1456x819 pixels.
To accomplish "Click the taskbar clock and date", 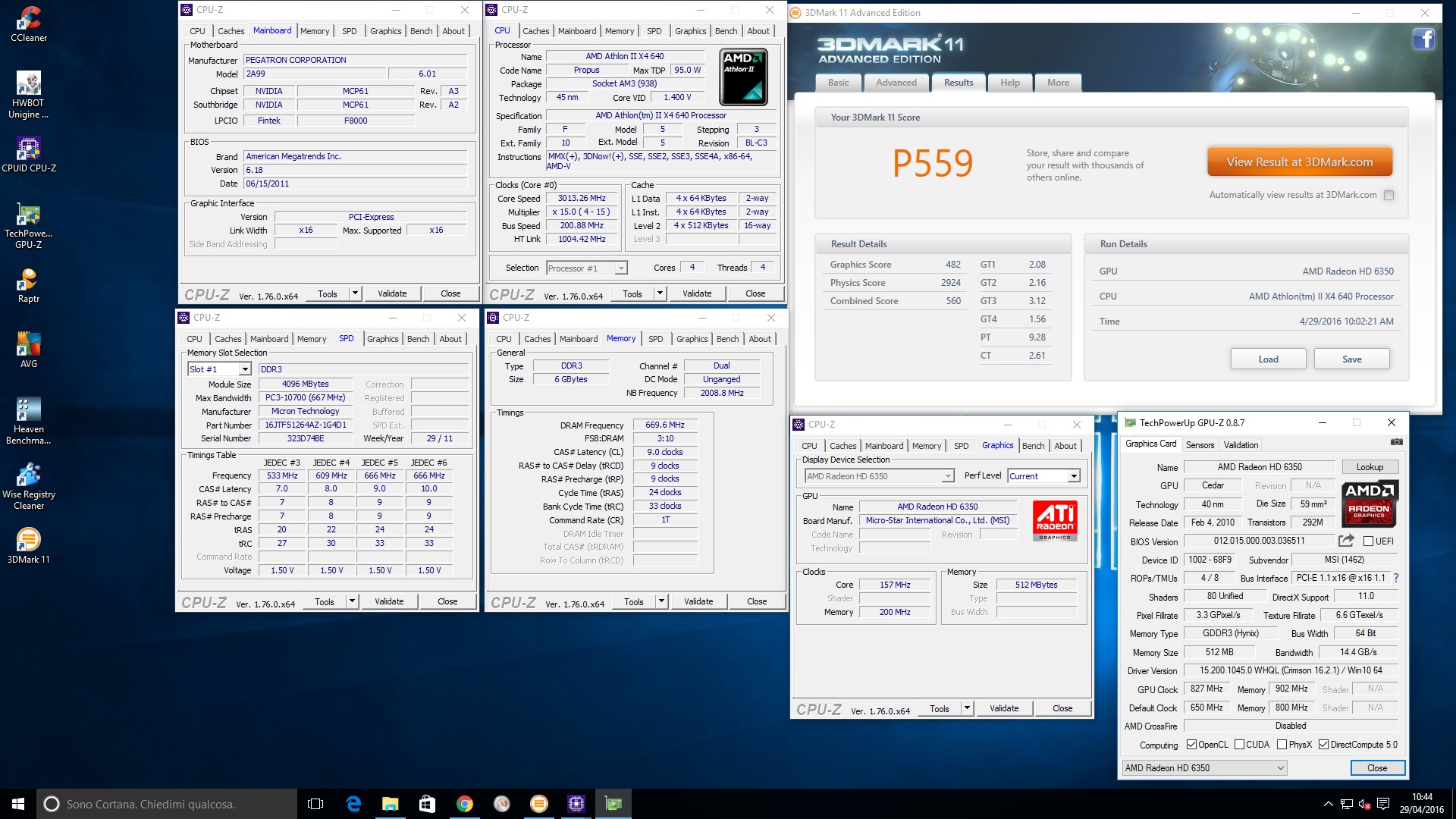I will [x=1422, y=804].
